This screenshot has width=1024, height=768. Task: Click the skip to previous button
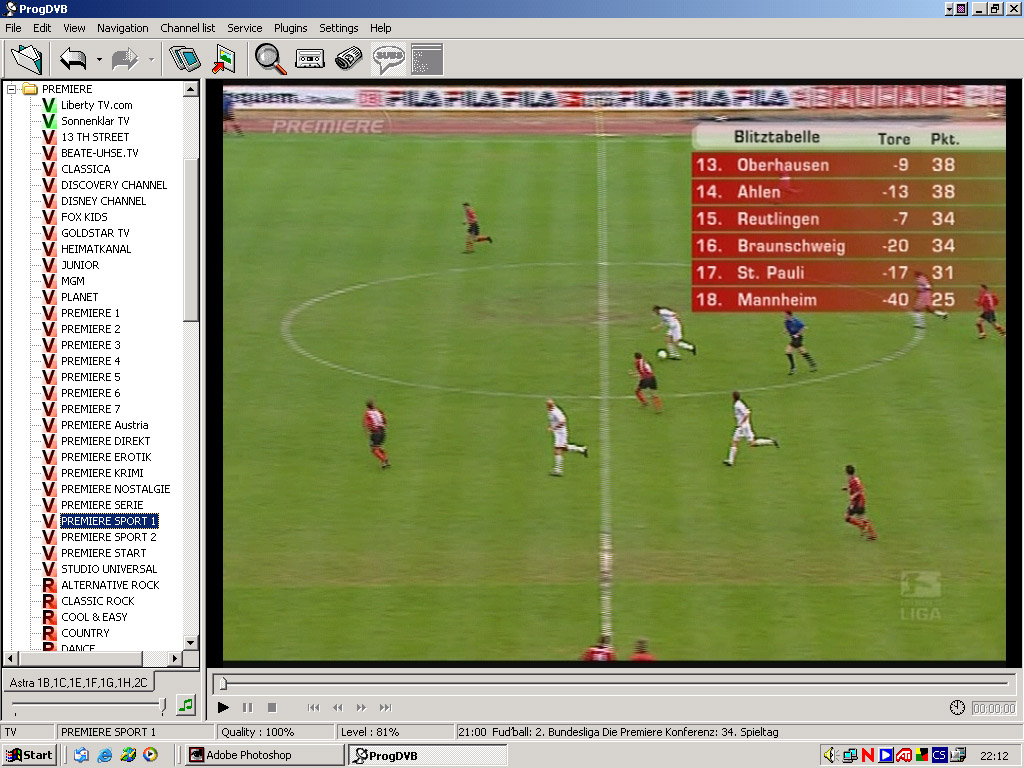coord(313,707)
